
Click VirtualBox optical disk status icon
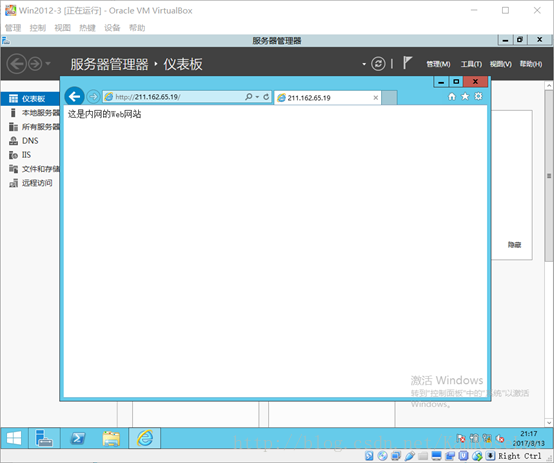(382, 456)
